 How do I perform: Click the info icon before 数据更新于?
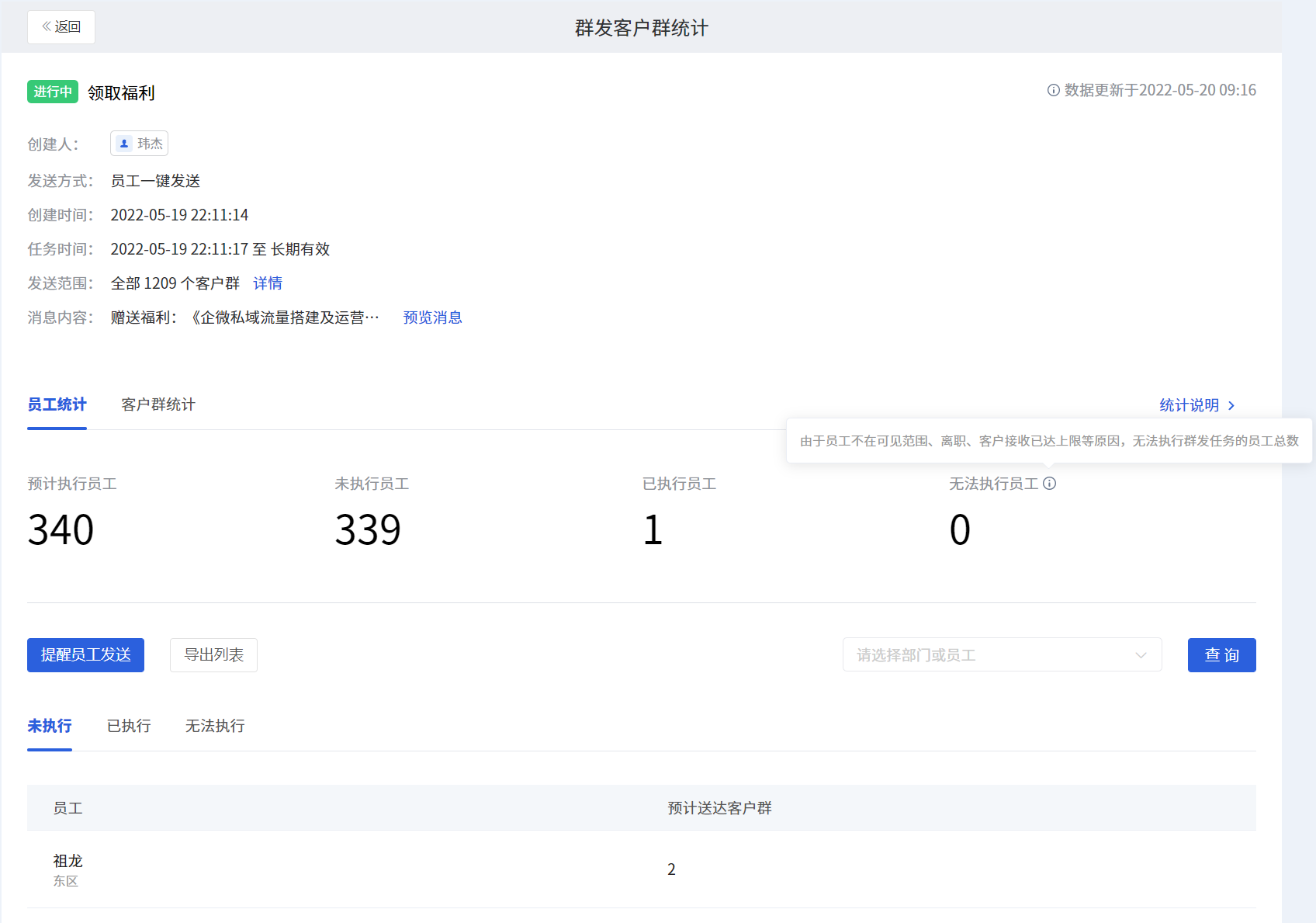coord(1053,90)
